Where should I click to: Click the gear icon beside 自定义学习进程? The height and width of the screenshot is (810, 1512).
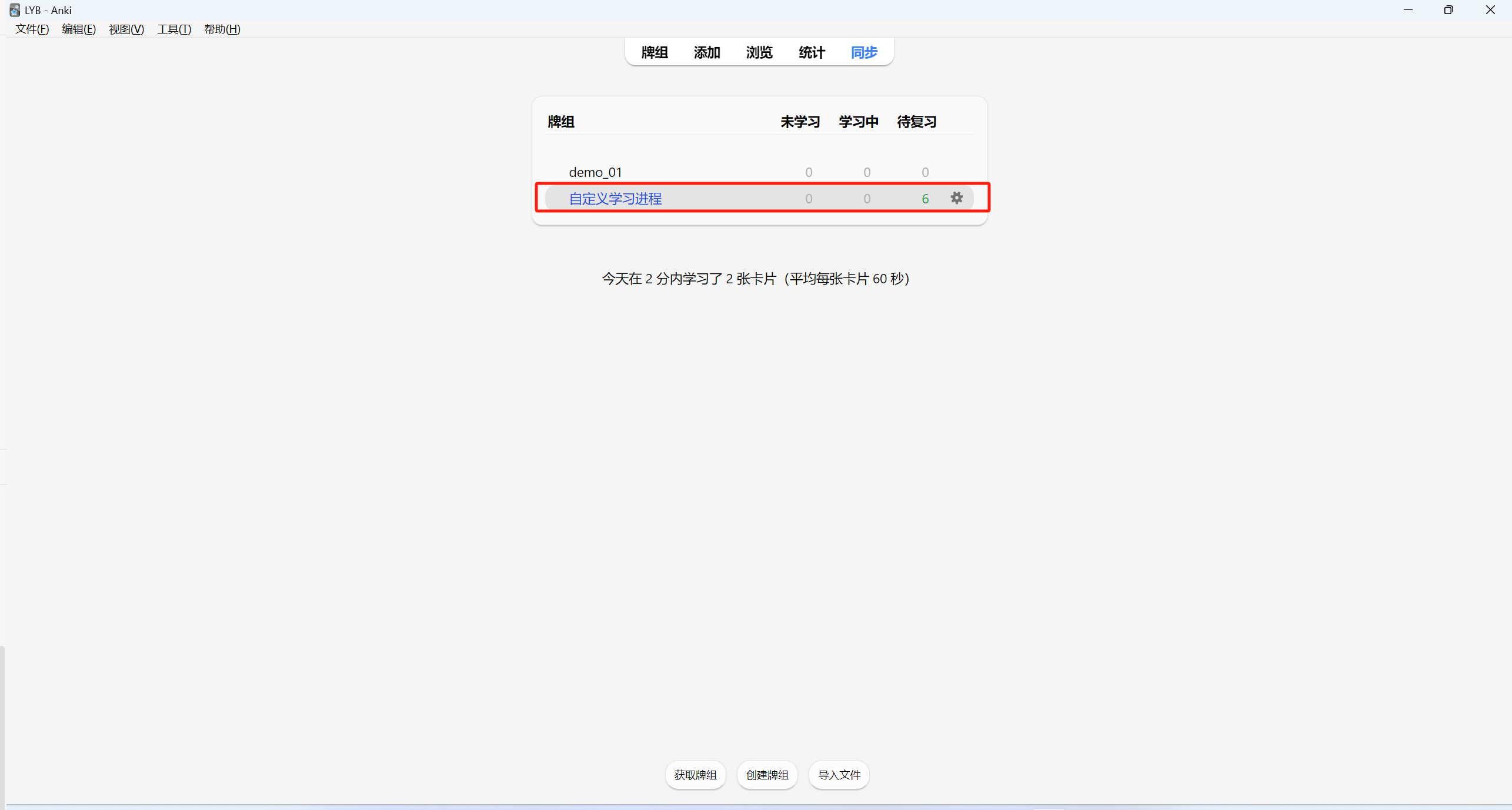click(956, 198)
